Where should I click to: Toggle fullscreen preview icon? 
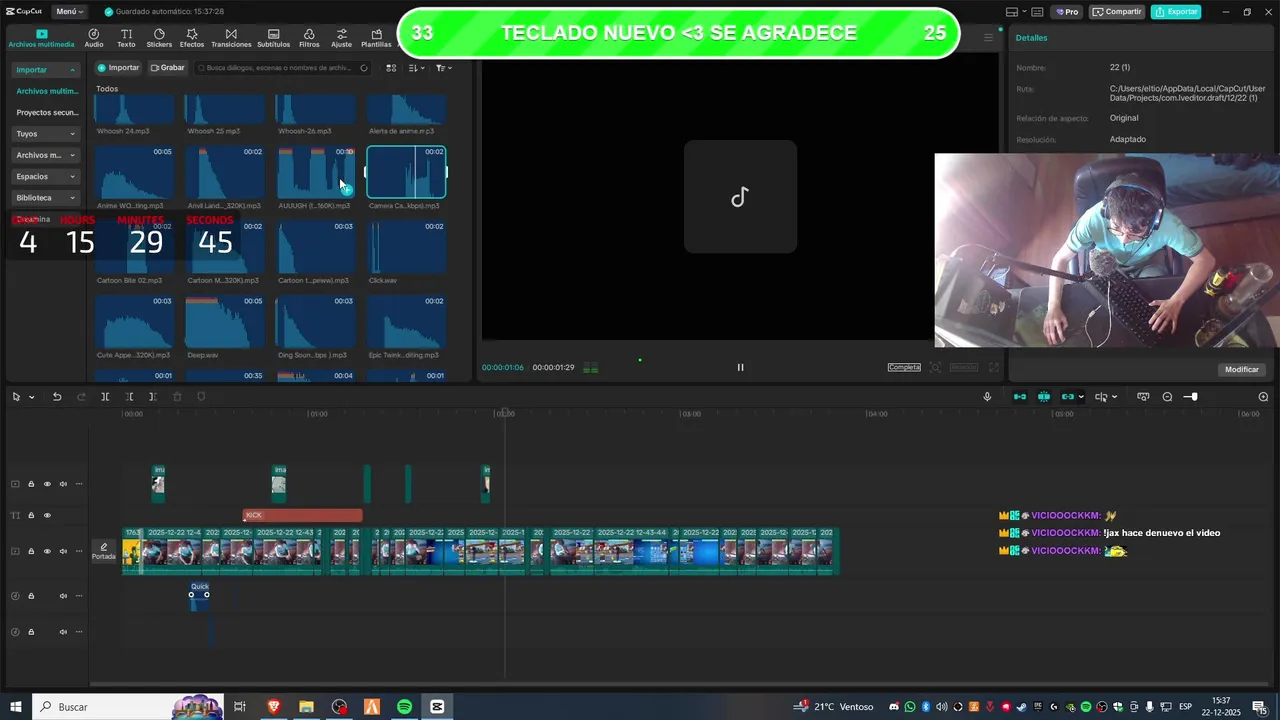pos(993,367)
